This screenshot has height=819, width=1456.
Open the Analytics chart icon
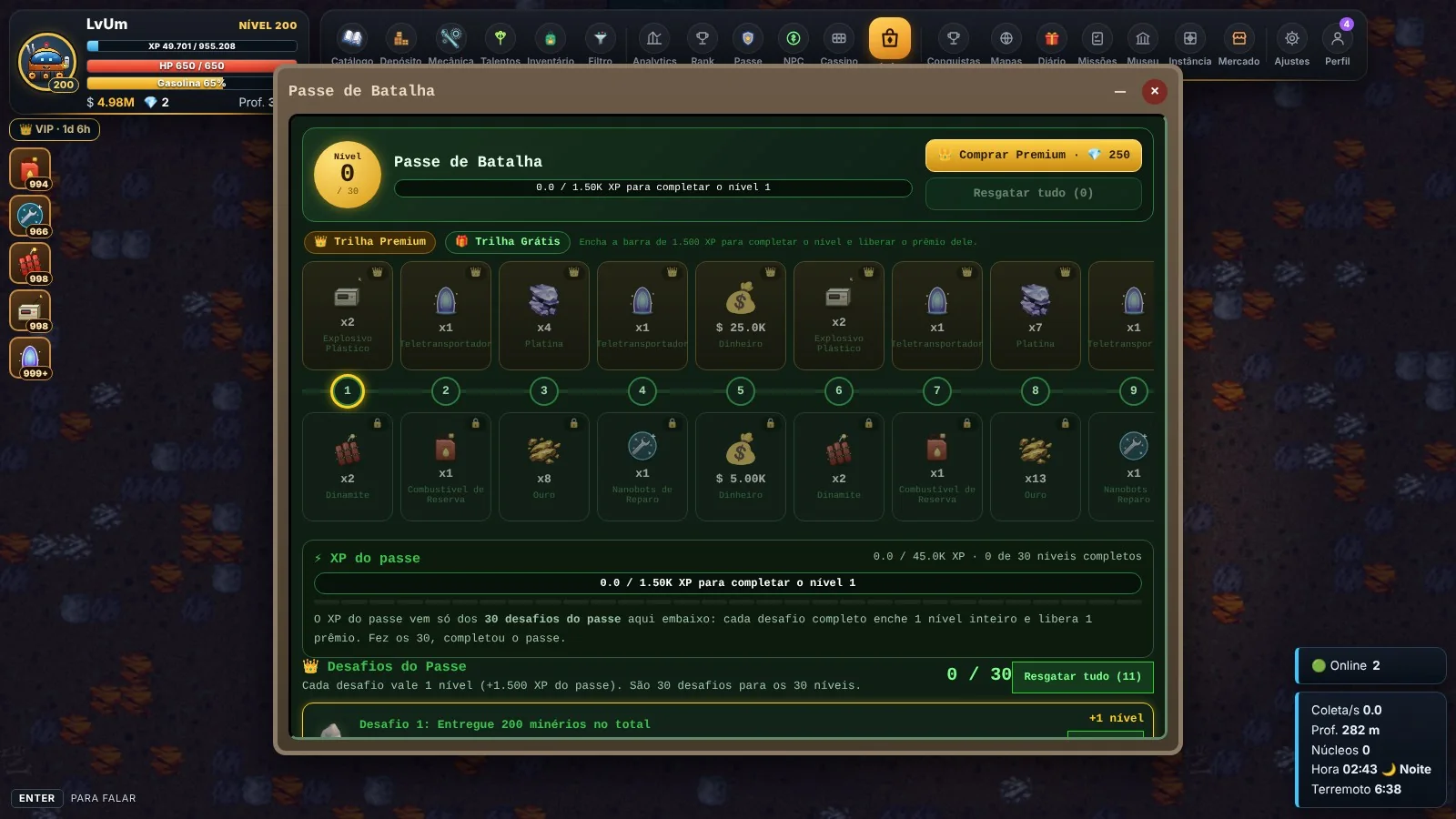pyautogui.click(x=654, y=39)
